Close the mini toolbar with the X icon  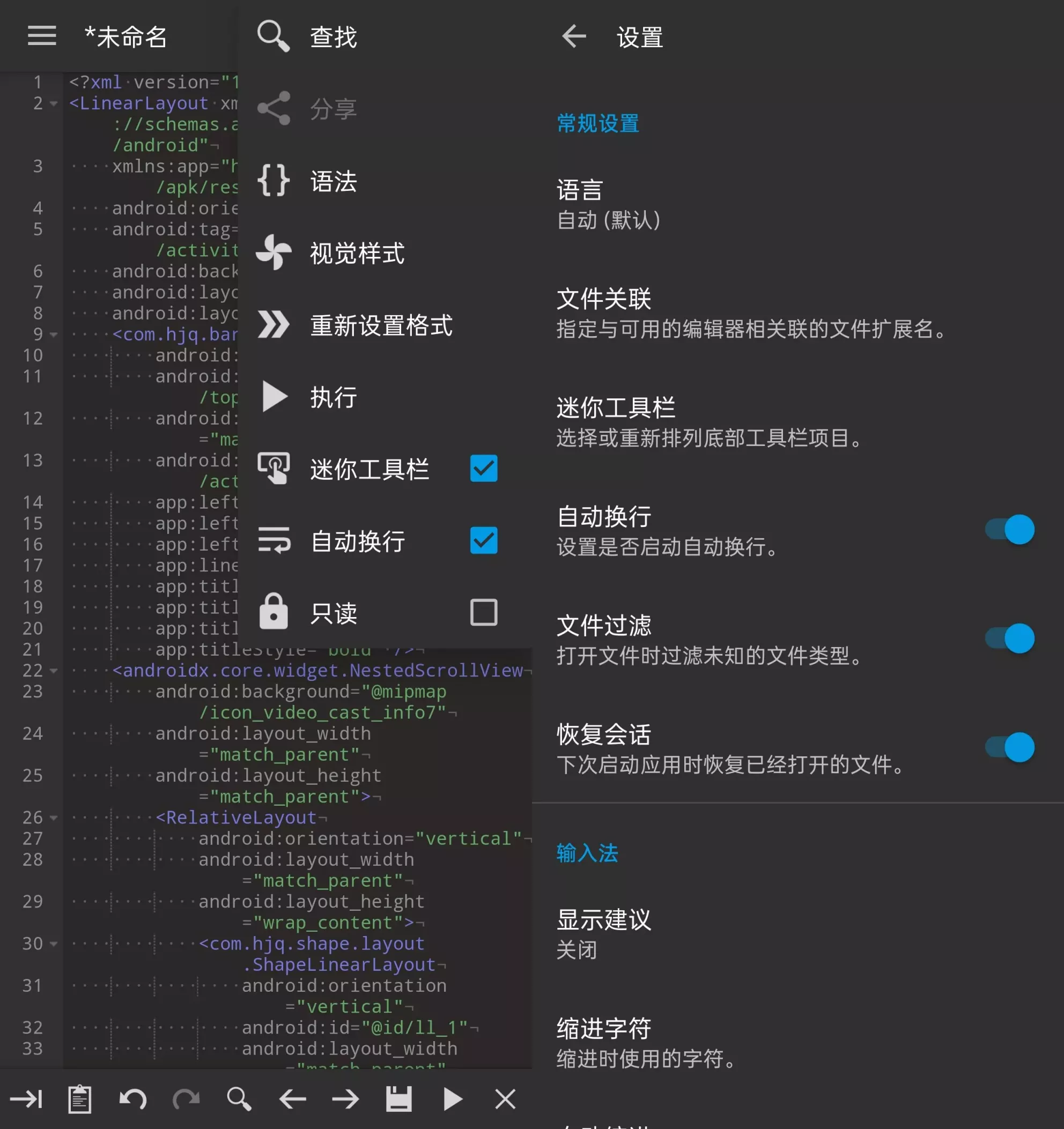click(505, 1099)
